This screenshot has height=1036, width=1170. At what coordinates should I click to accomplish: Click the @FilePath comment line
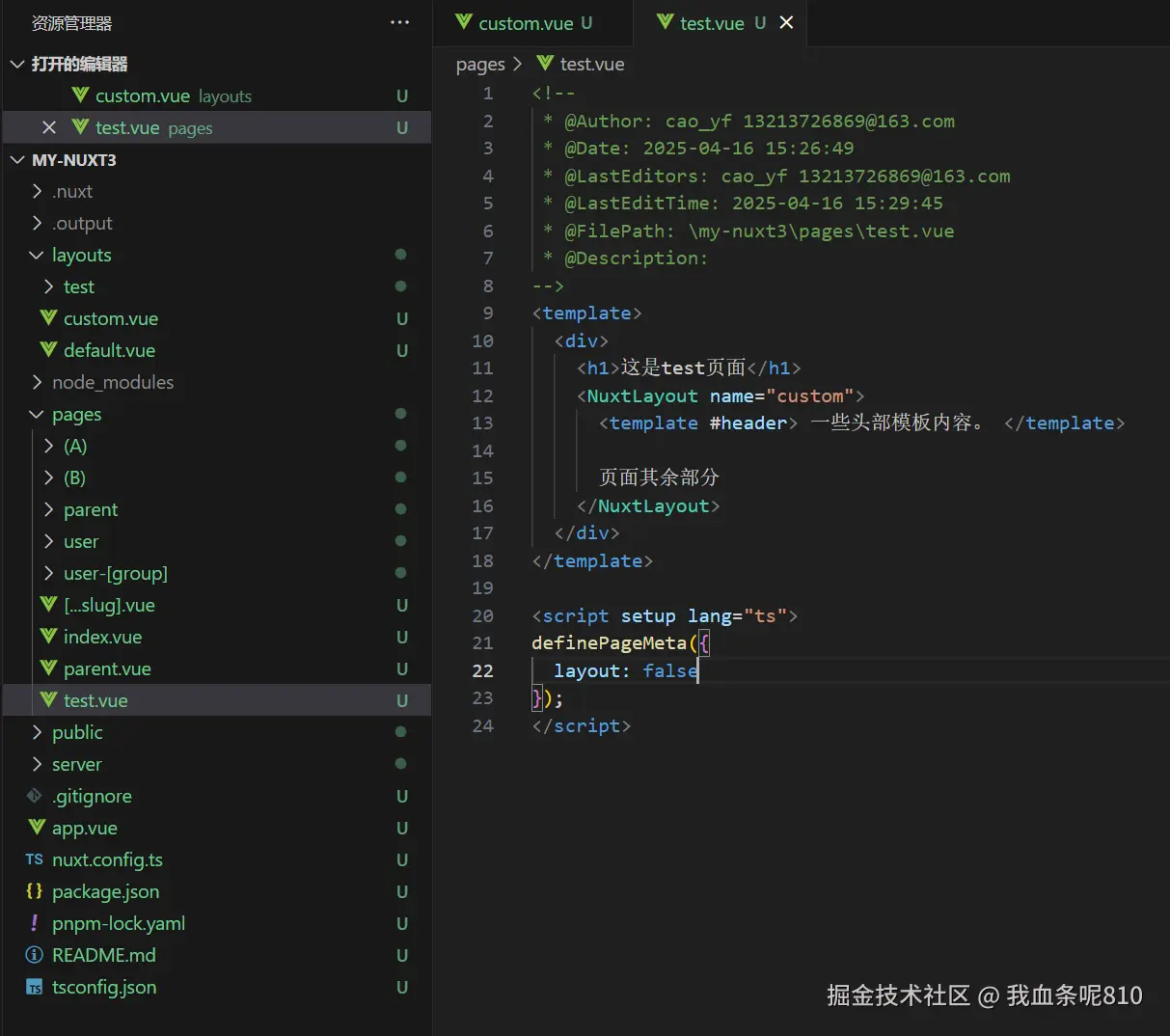(748, 231)
